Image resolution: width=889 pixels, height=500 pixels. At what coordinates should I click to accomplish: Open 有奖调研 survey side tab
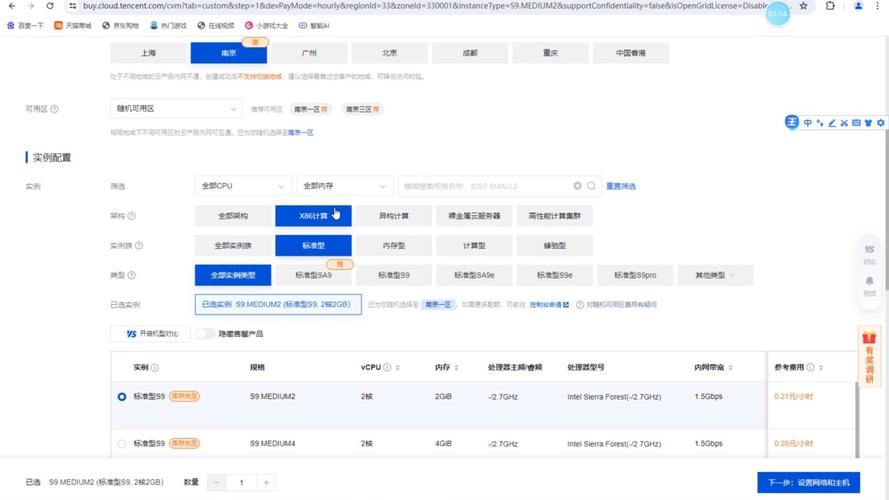point(869,358)
